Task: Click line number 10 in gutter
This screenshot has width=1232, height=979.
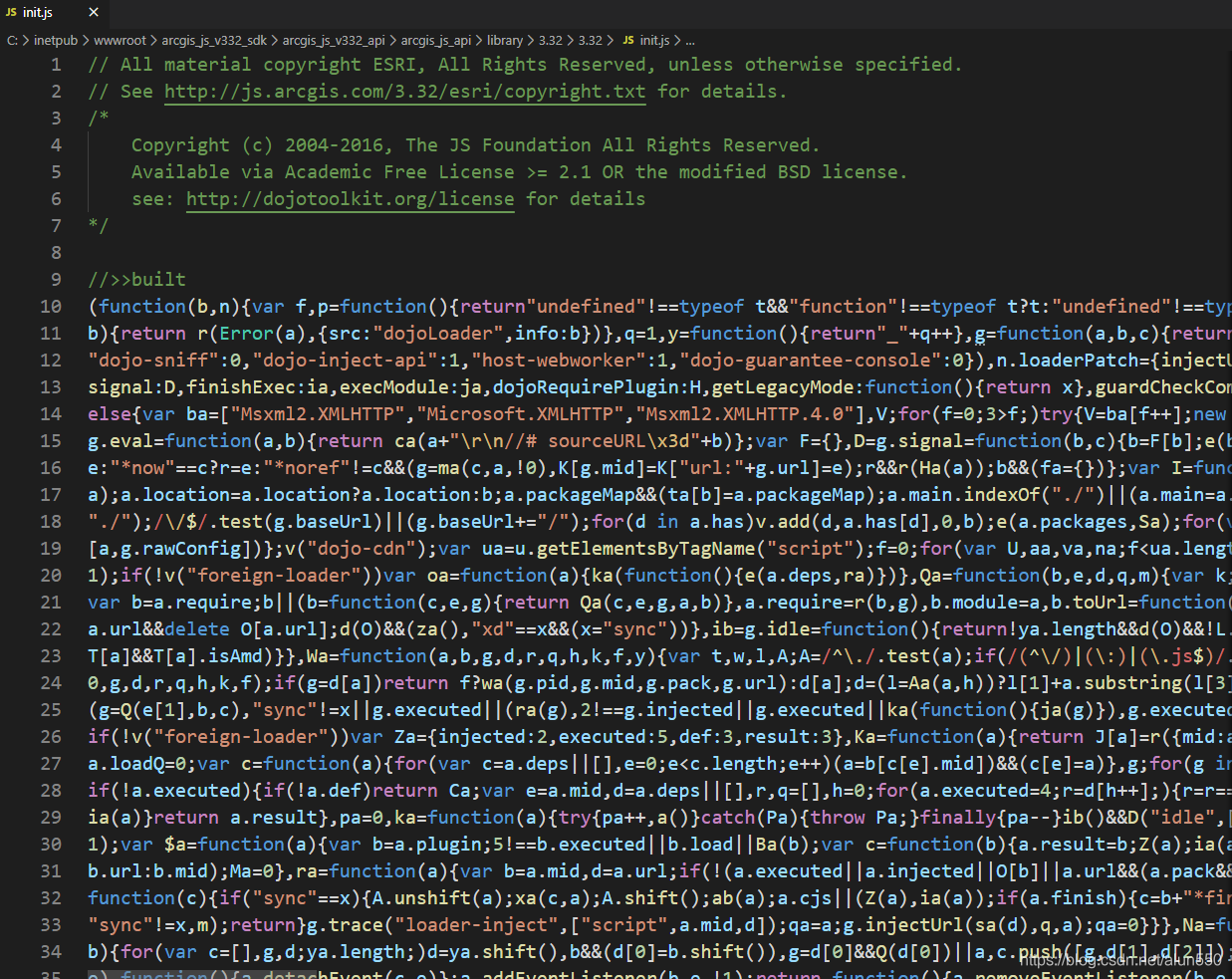Action: [51, 307]
